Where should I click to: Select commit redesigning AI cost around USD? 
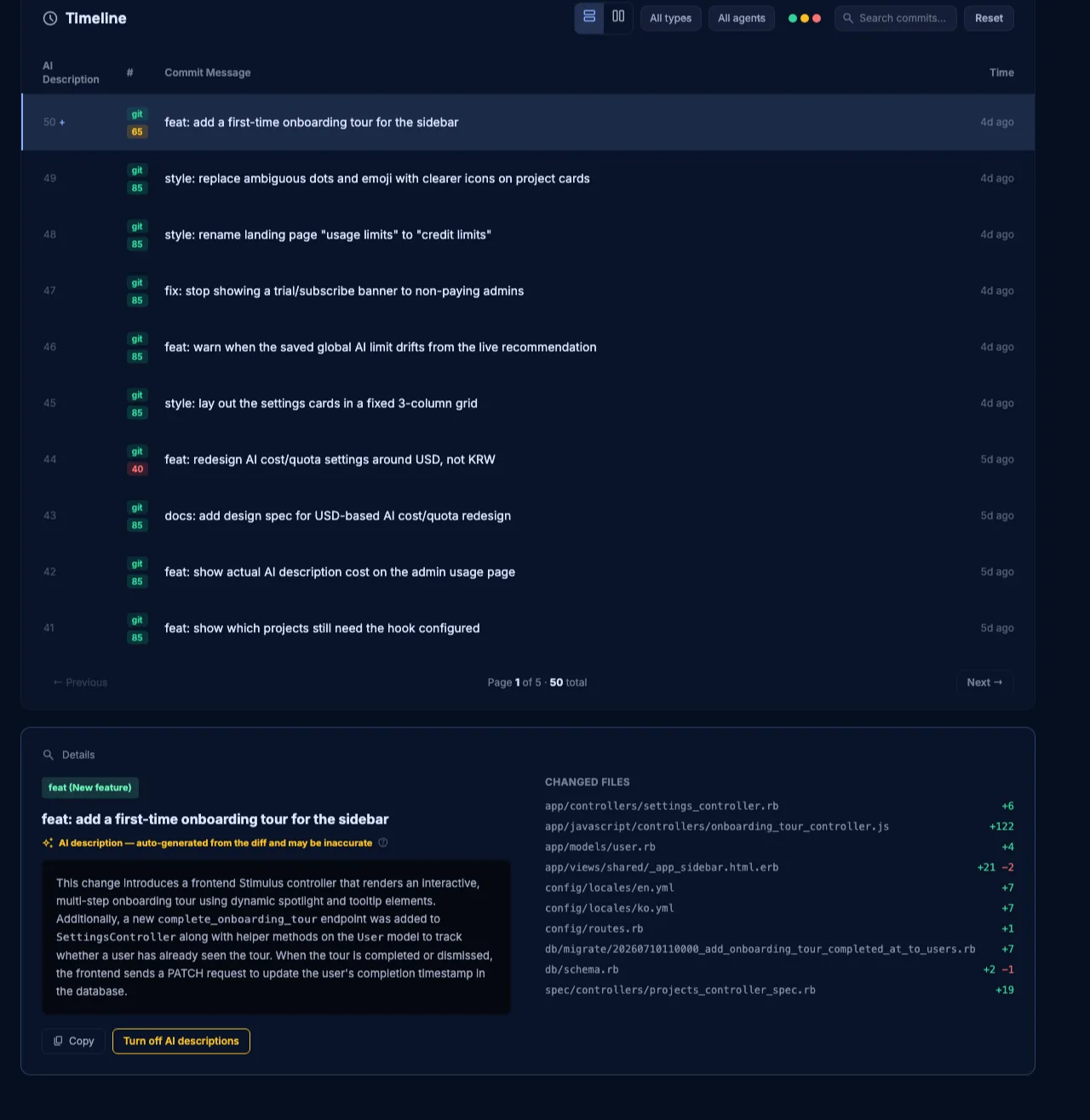[528, 459]
